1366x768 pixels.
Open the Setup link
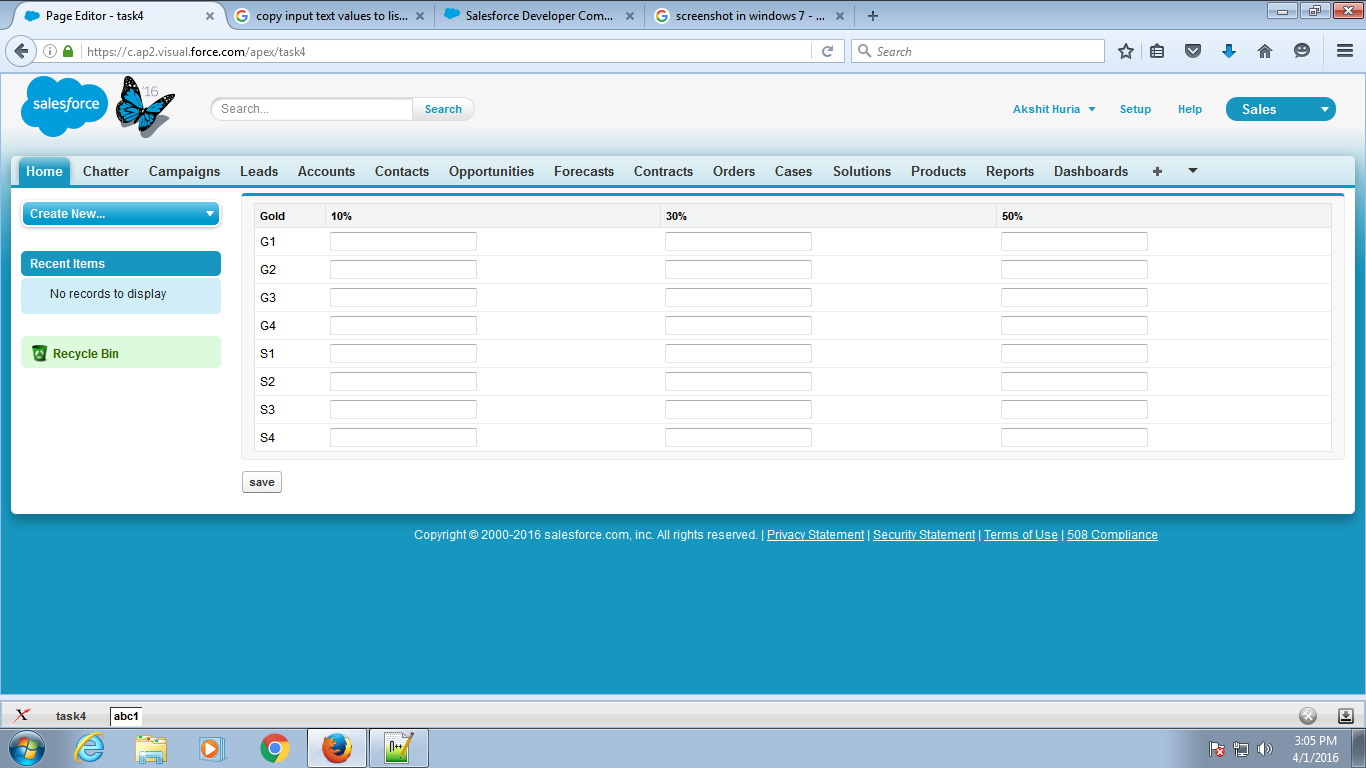(1135, 109)
